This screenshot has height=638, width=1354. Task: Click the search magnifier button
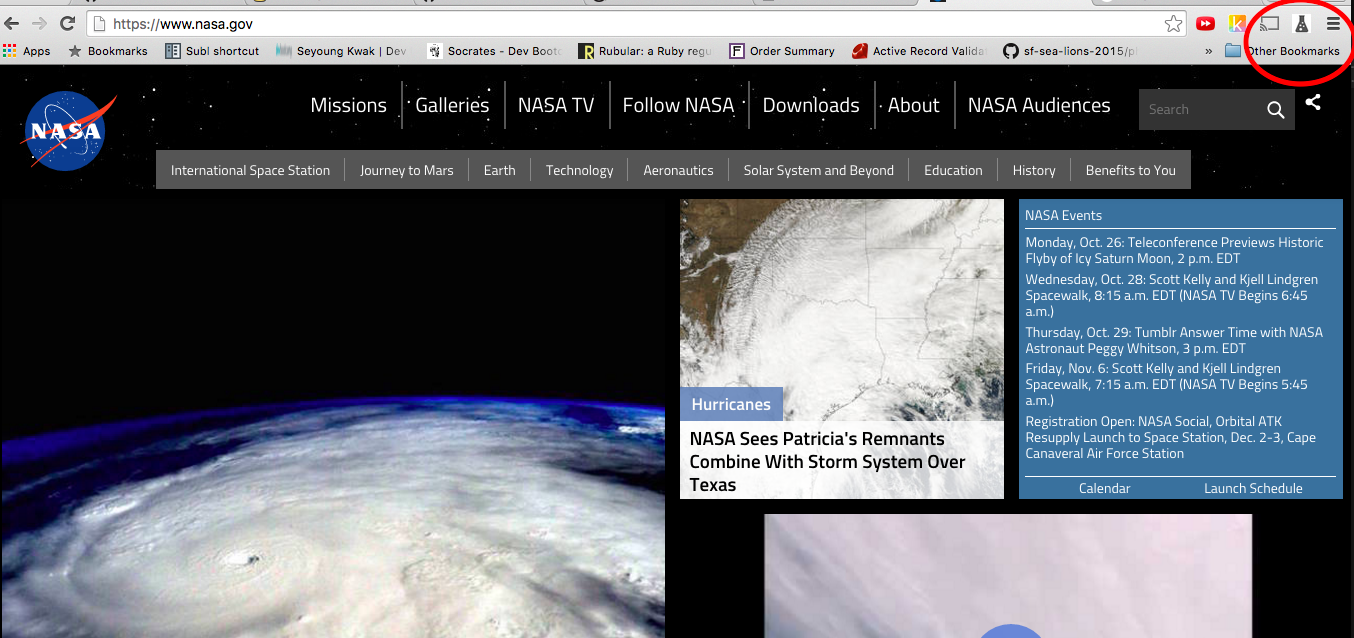pos(1275,110)
